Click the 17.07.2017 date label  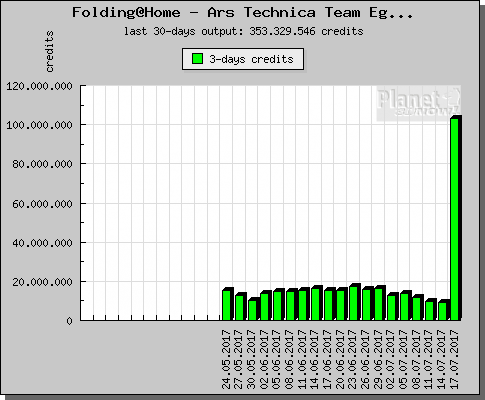click(x=455, y=359)
